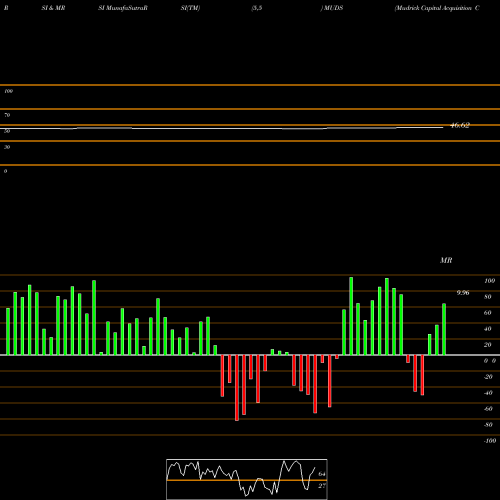Click the MR panel title

point(446,260)
